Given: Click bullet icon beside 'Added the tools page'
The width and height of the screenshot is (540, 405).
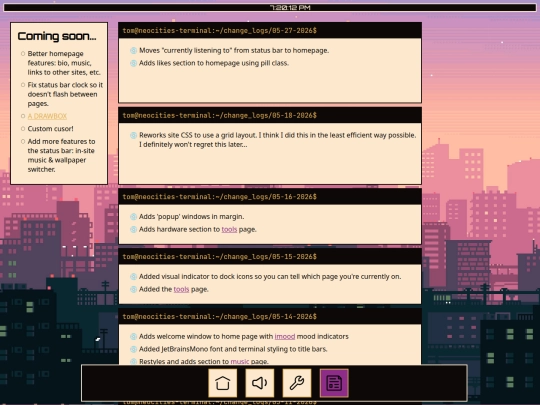Looking at the screenshot, I should point(133,289).
